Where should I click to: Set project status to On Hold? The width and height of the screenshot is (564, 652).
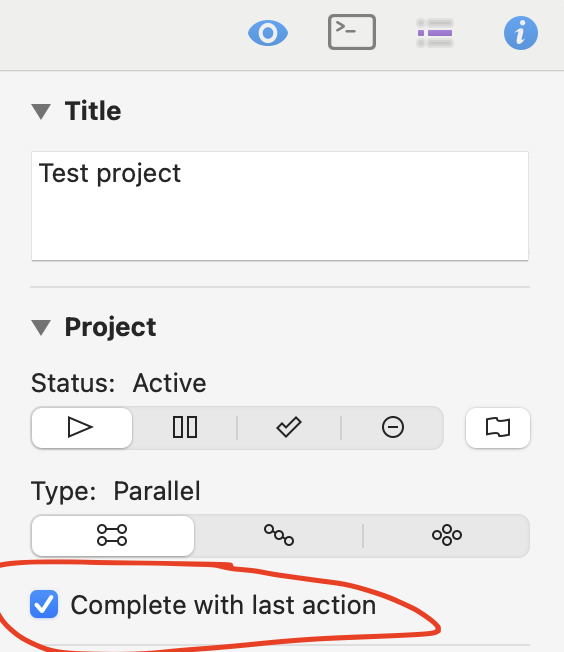coord(185,428)
